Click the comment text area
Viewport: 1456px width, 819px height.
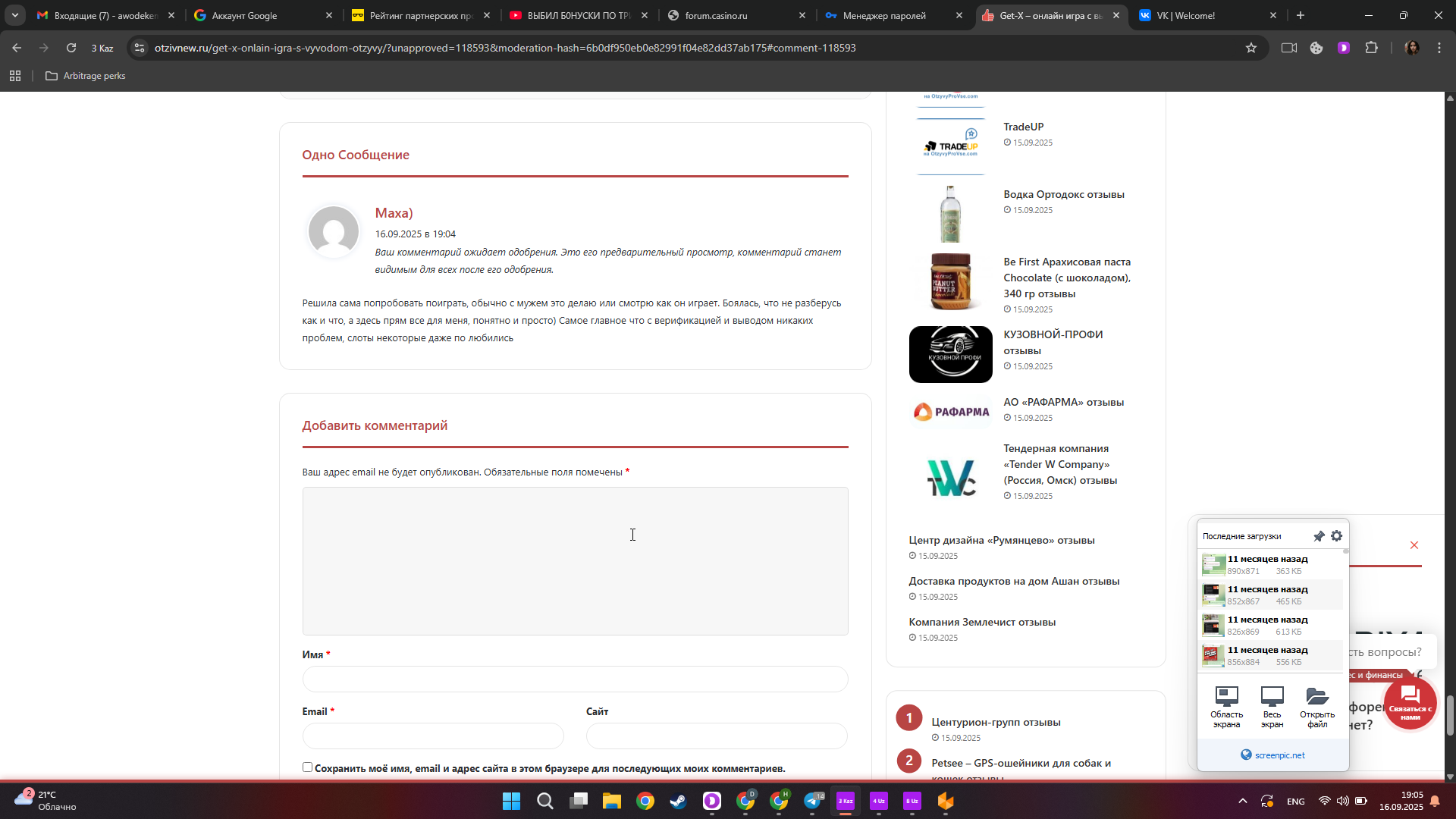click(x=575, y=561)
